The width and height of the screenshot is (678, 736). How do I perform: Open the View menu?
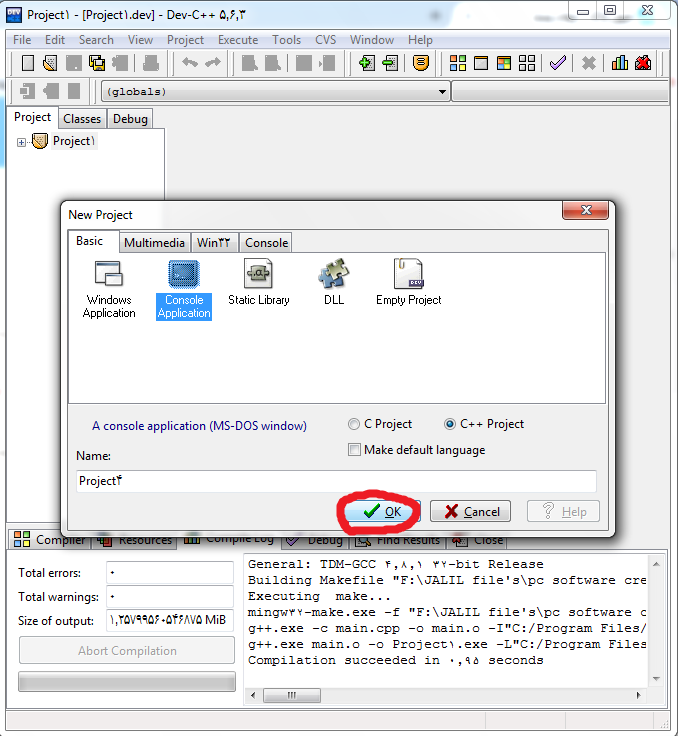point(140,40)
